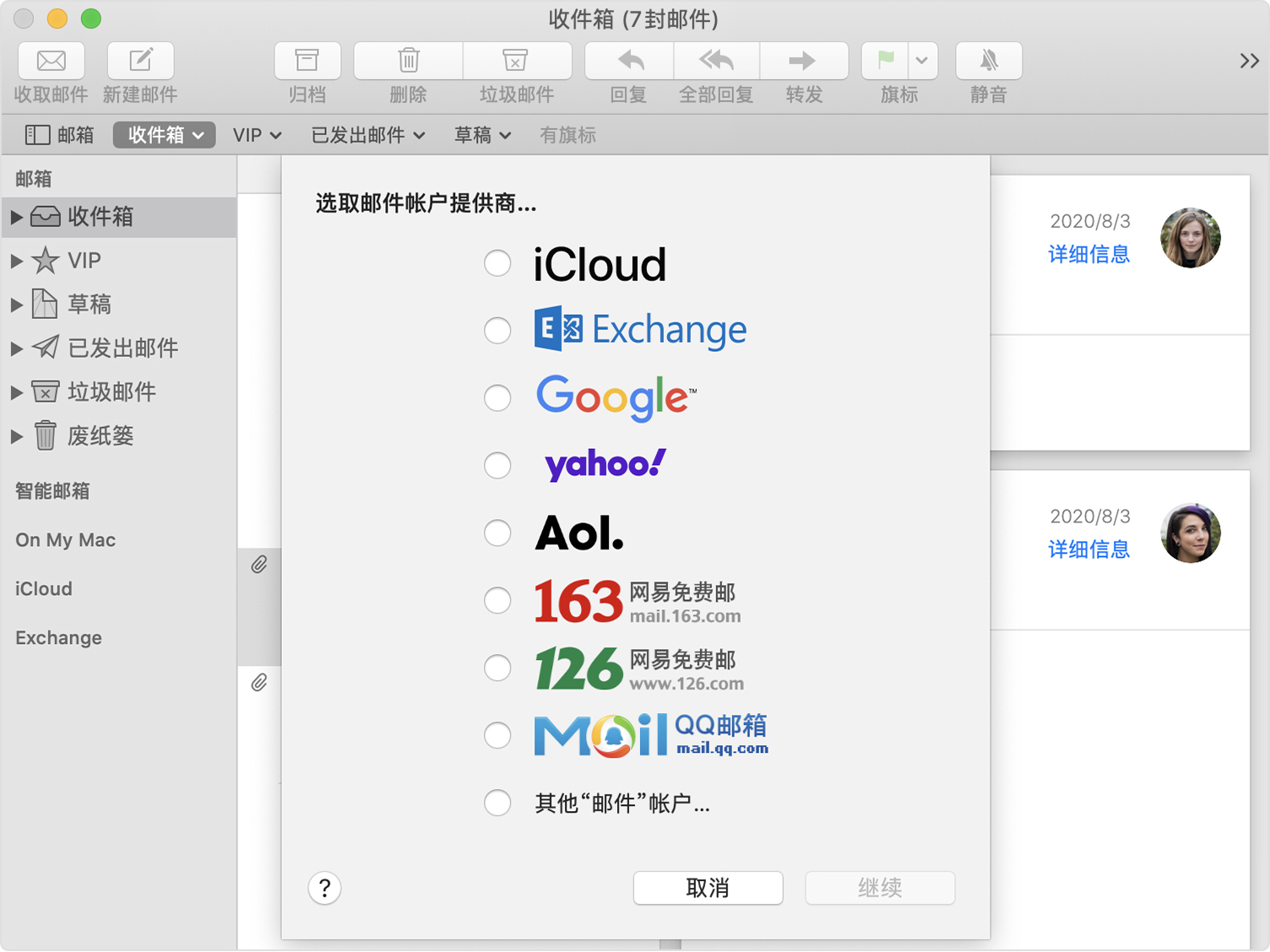Open the 垃圾邮件 junk mailbox in the sidebar

[118, 392]
